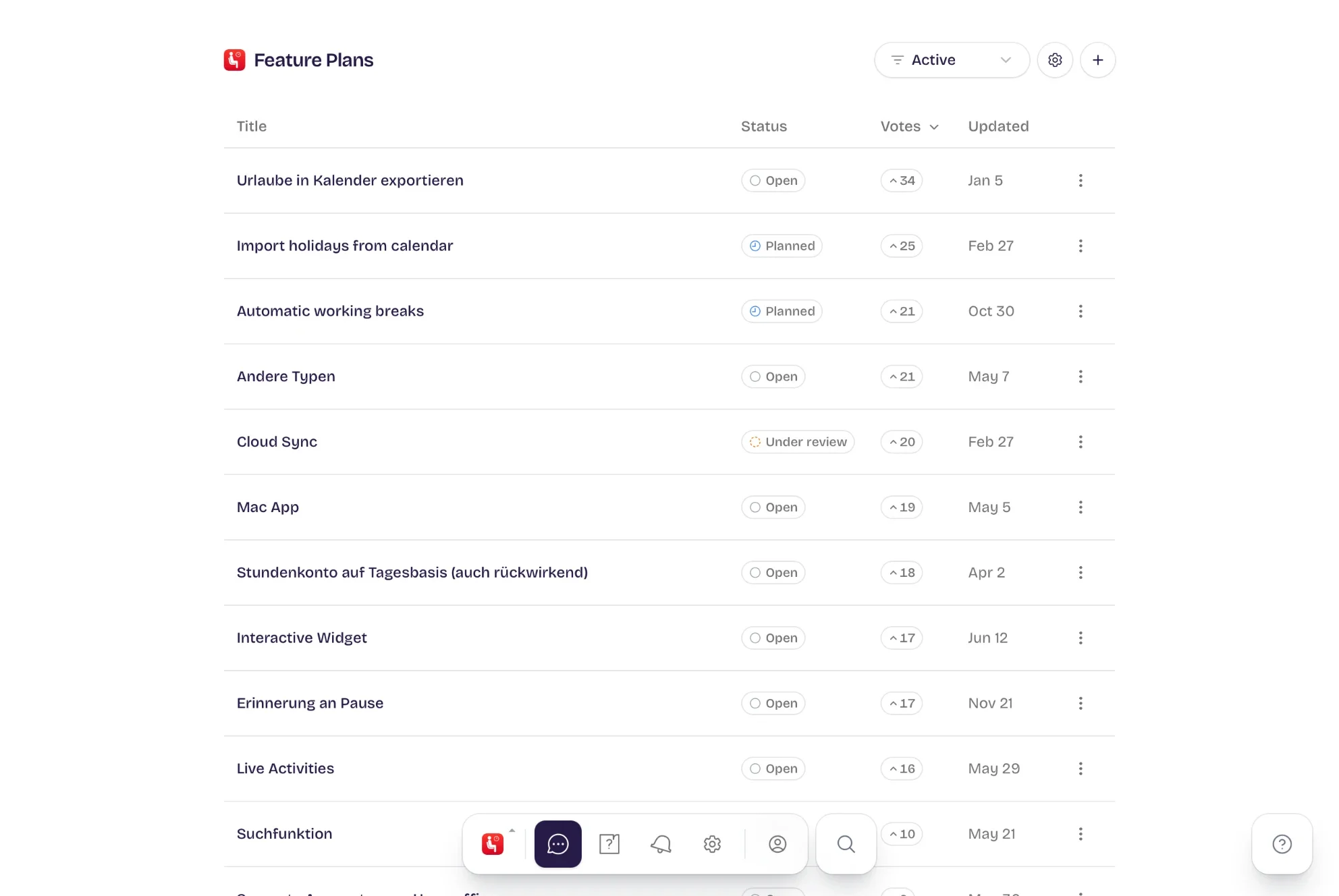Click the Feature Plans page heading

[x=313, y=60]
